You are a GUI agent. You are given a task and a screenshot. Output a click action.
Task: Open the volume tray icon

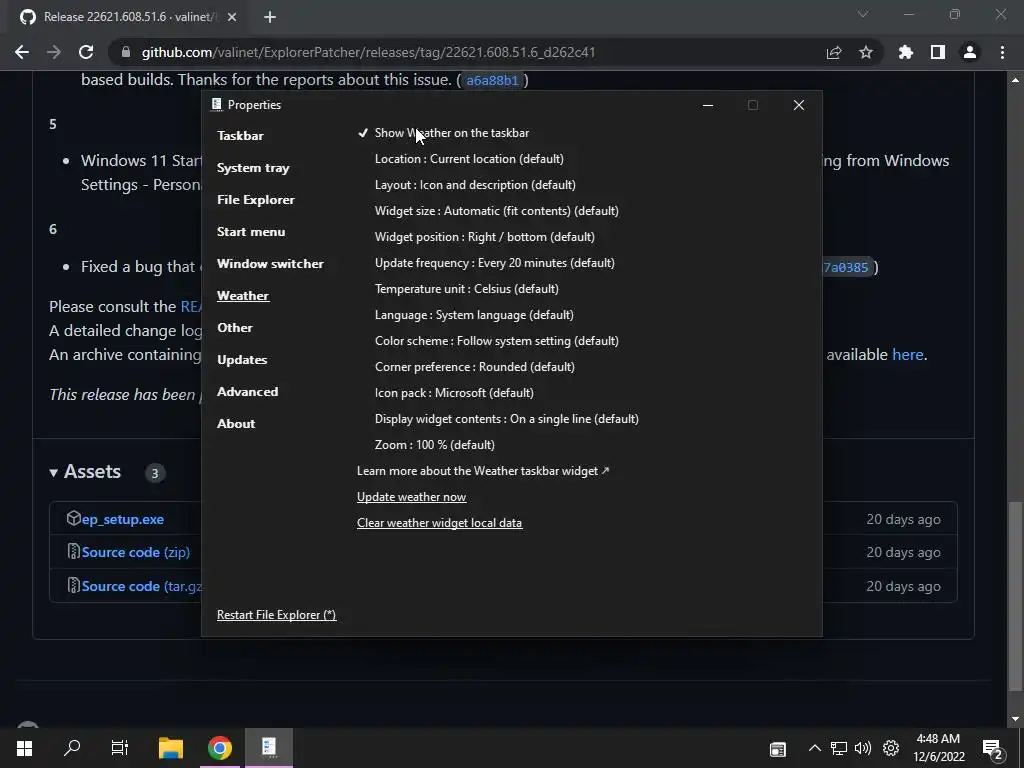863,748
